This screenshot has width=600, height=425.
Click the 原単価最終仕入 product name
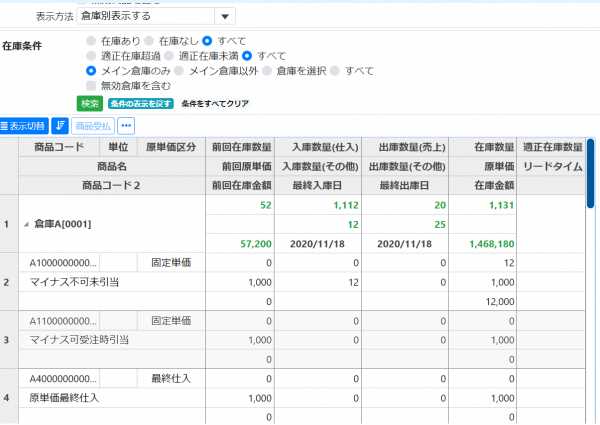(x=64, y=398)
